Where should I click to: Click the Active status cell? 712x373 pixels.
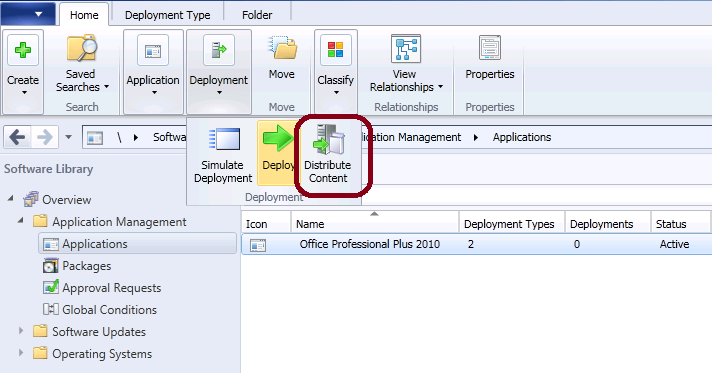[x=674, y=244]
